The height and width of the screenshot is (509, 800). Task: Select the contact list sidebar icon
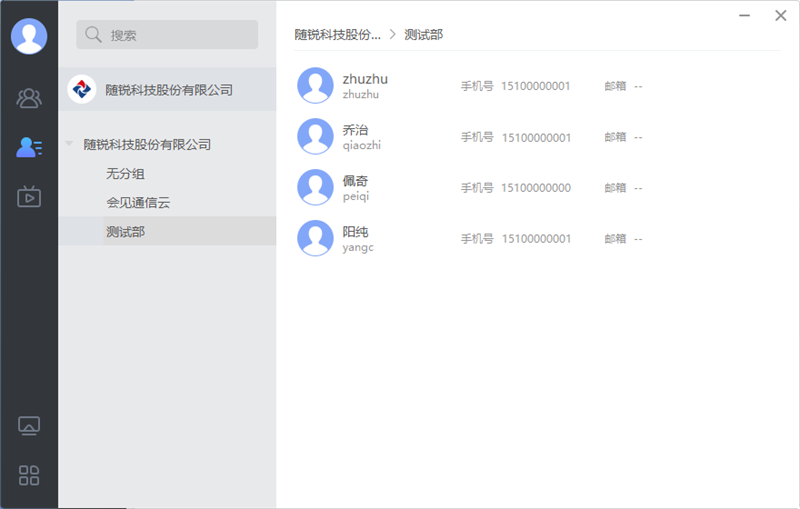pos(29,147)
